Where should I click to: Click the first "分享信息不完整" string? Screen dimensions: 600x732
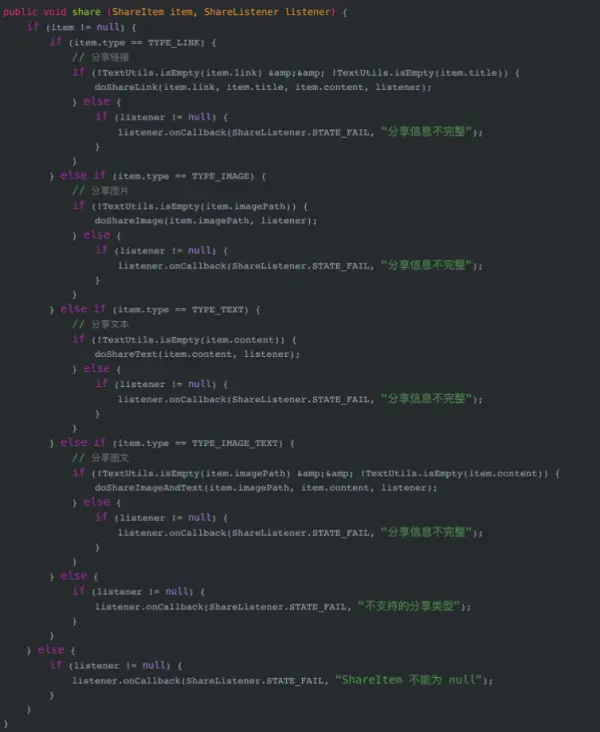point(426,132)
